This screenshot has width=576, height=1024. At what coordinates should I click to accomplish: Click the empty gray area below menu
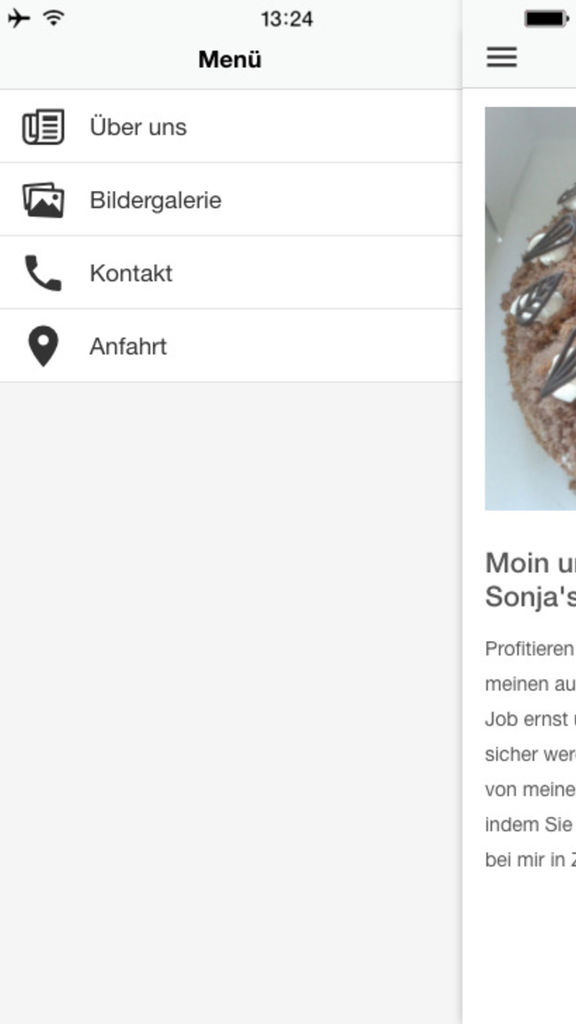pyautogui.click(x=231, y=703)
